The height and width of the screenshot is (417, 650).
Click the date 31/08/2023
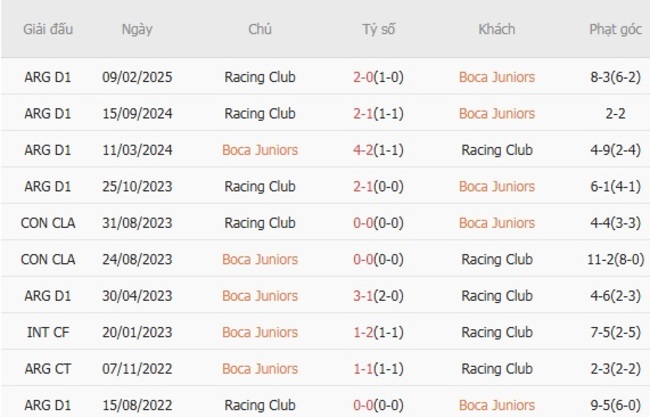tap(137, 223)
